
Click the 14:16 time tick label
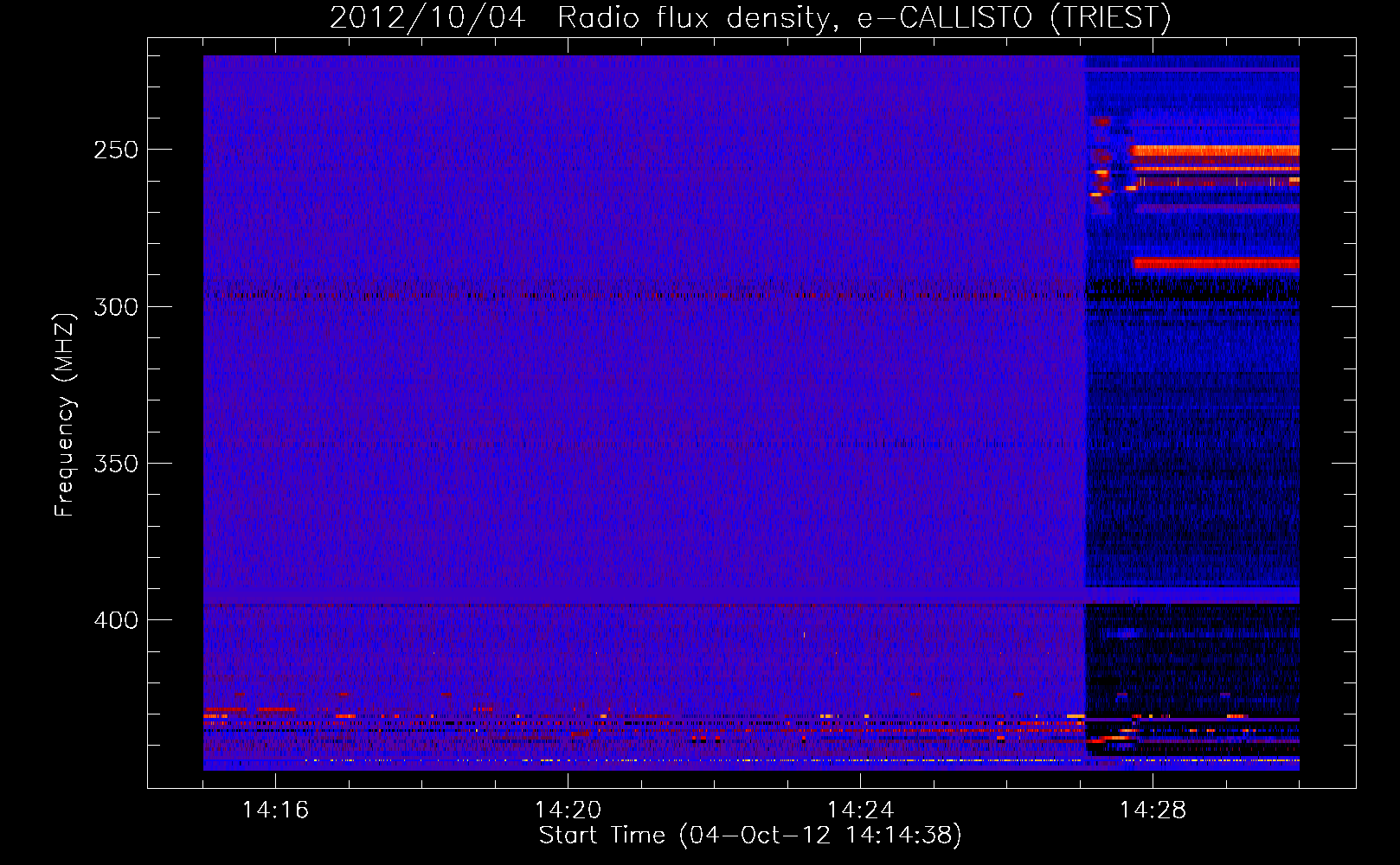275,810
